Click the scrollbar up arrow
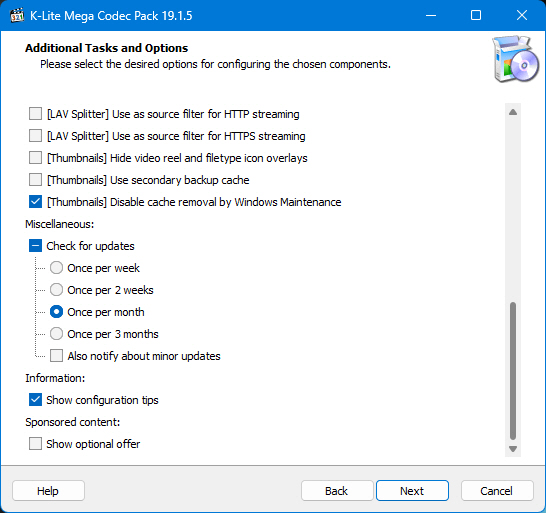 (x=513, y=112)
